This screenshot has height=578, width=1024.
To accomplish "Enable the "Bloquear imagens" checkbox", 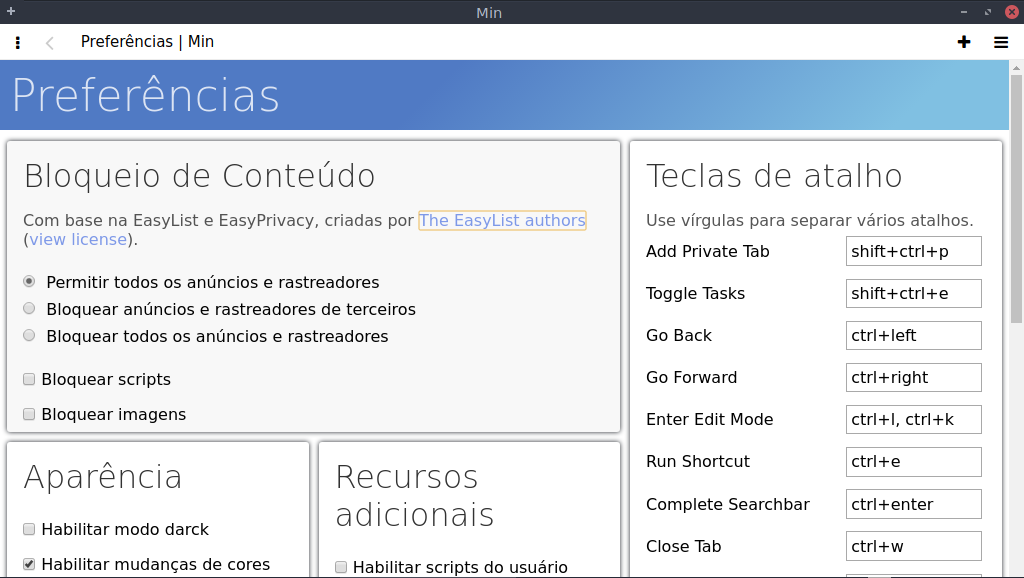I will [x=28, y=413].
